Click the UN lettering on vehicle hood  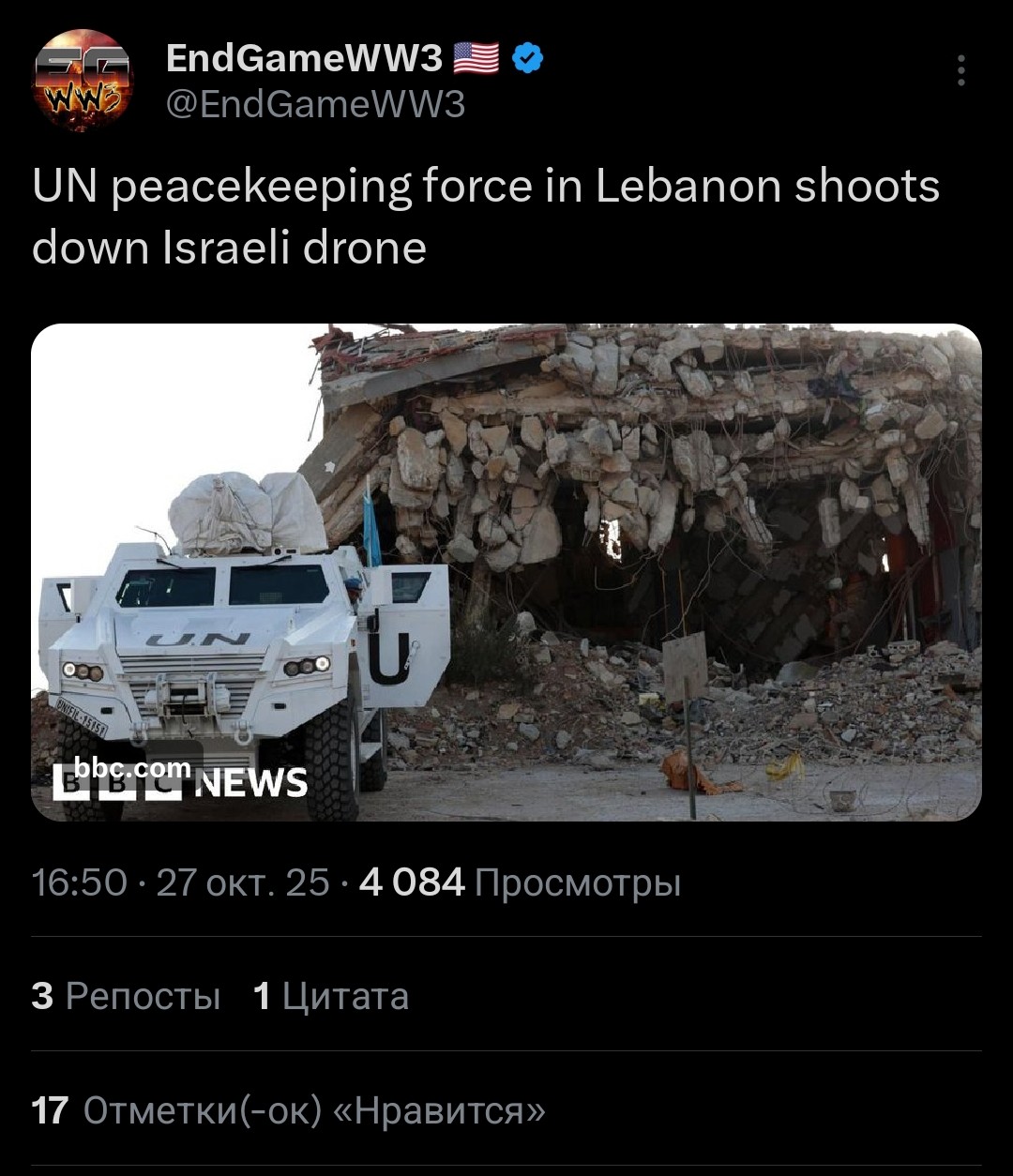199,640
